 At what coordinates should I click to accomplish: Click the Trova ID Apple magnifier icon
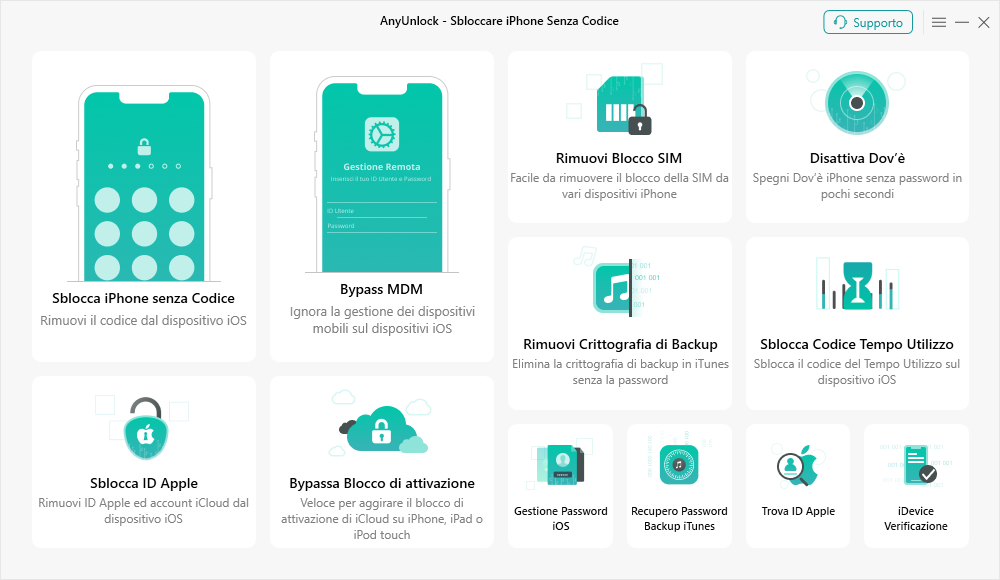tap(798, 466)
